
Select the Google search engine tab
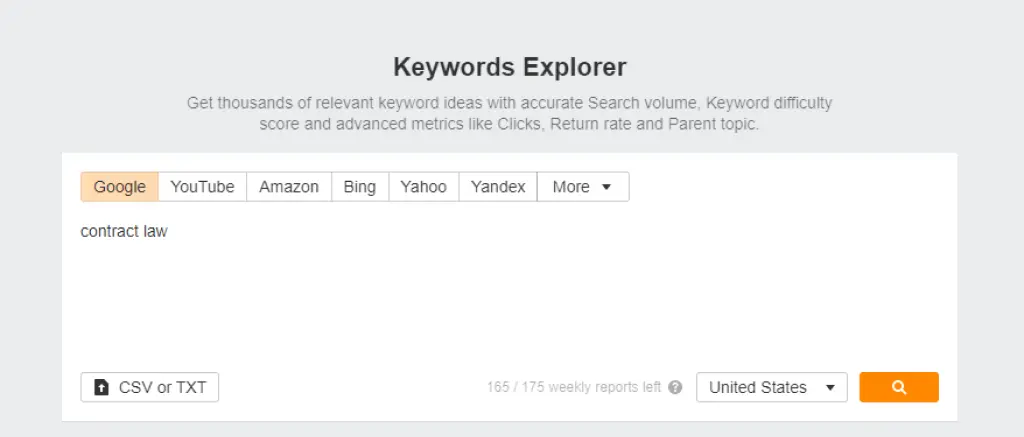(120, 187)
